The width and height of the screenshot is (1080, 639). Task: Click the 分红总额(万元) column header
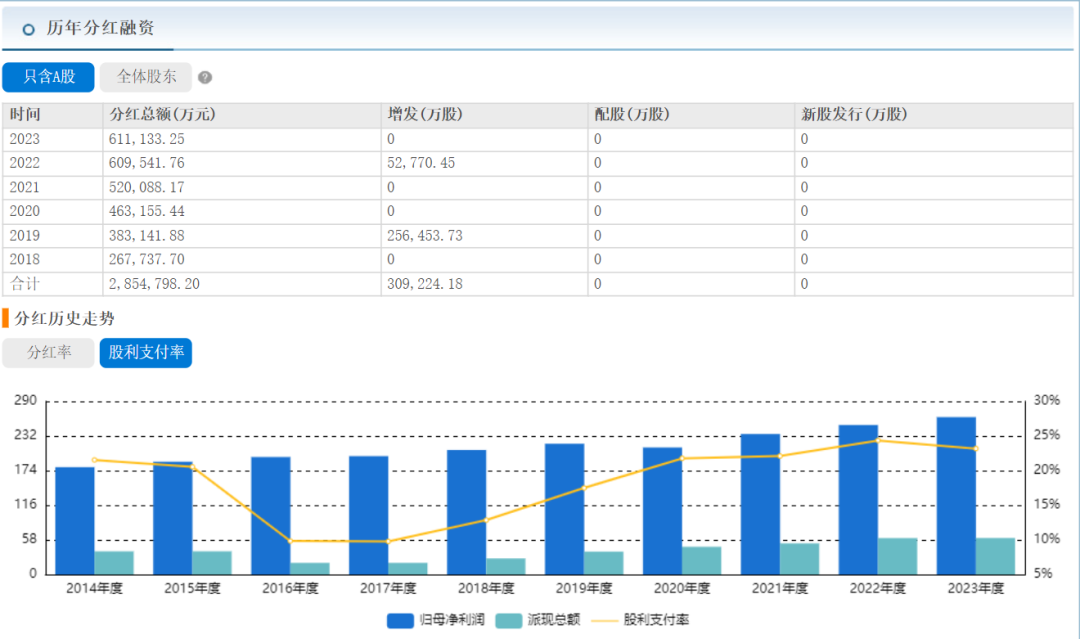click(162, 115)
